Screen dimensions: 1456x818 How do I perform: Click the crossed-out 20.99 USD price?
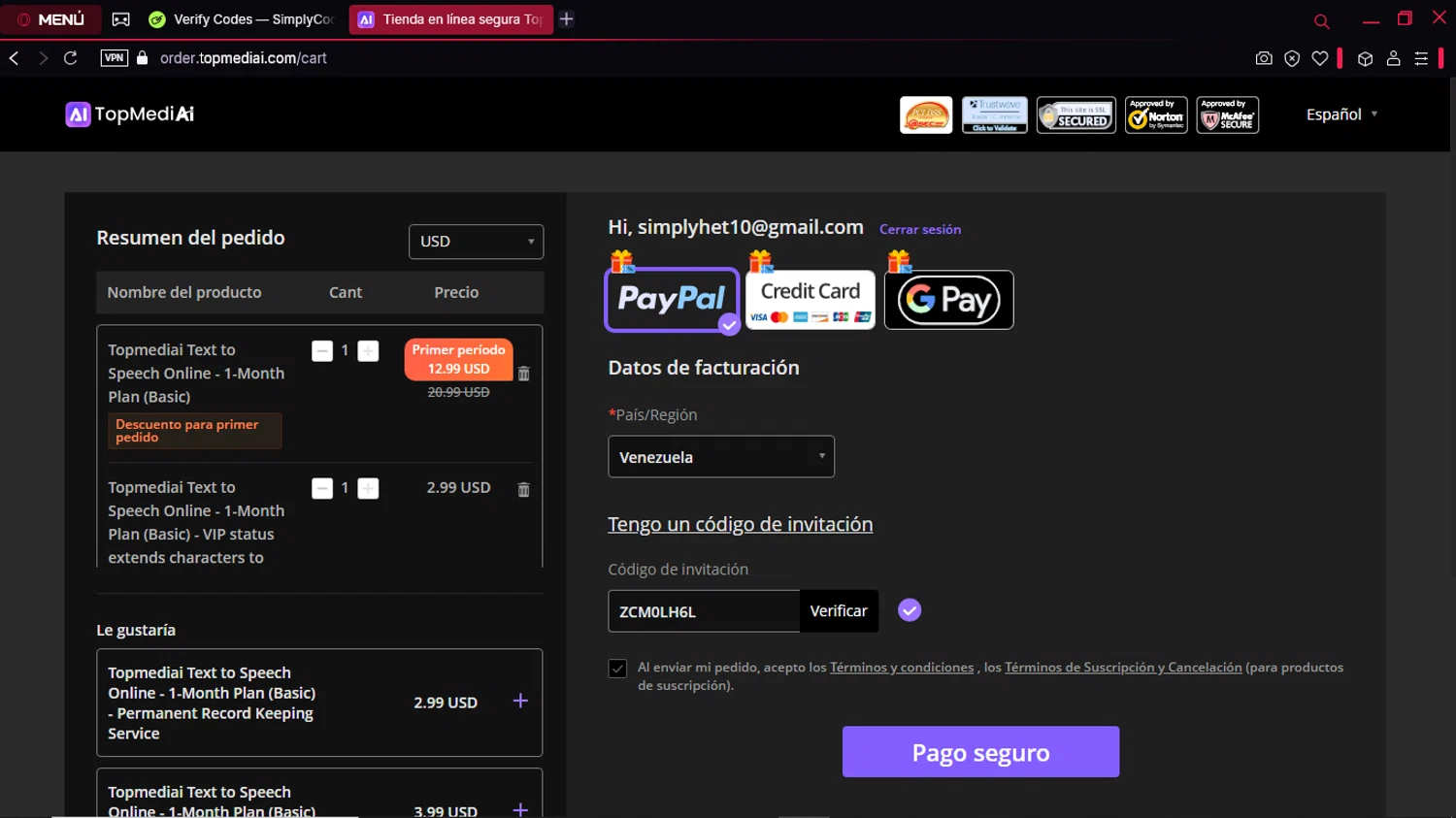[458, 392]
